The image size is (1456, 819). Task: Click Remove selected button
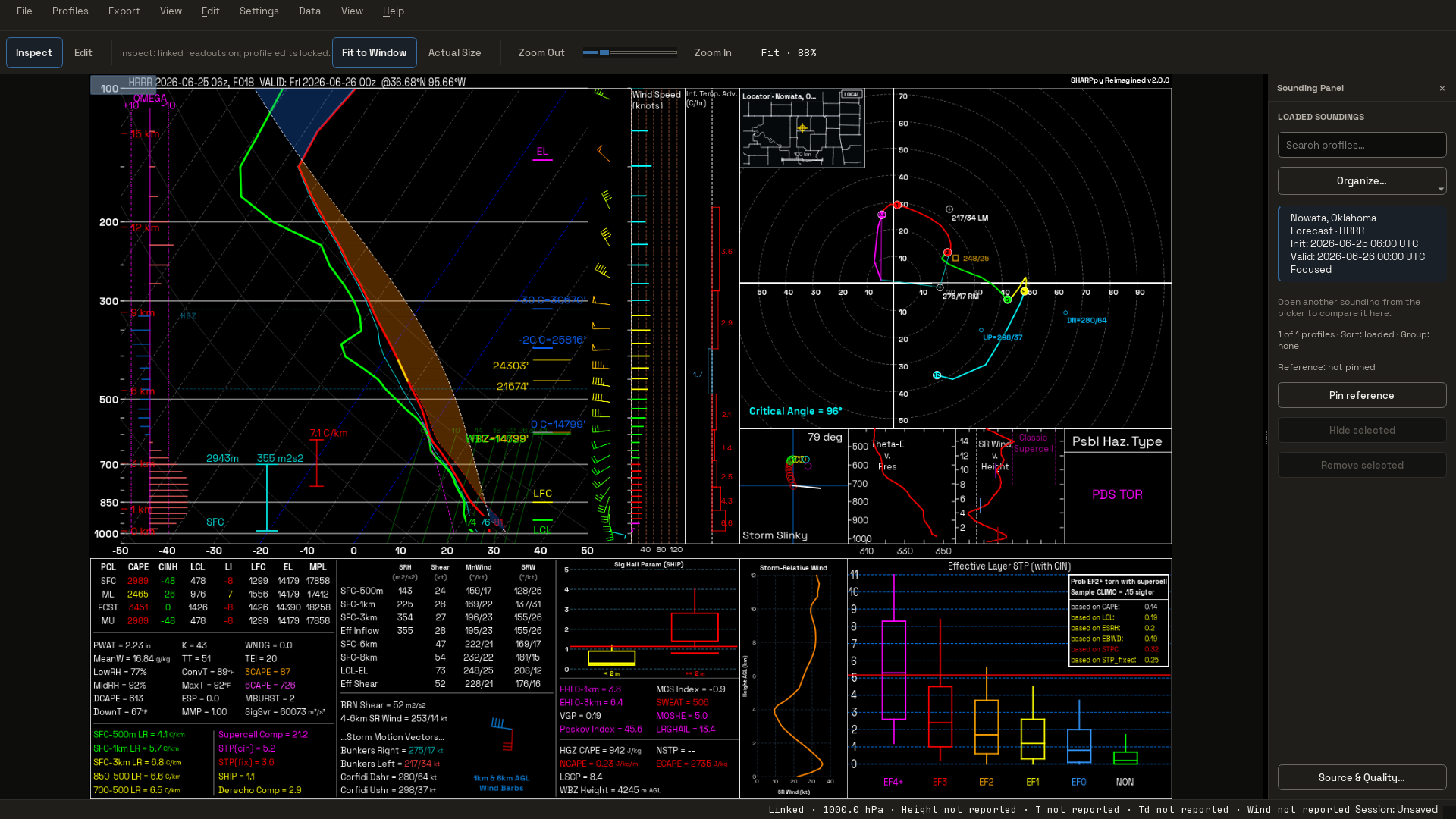click(1362, 465)
